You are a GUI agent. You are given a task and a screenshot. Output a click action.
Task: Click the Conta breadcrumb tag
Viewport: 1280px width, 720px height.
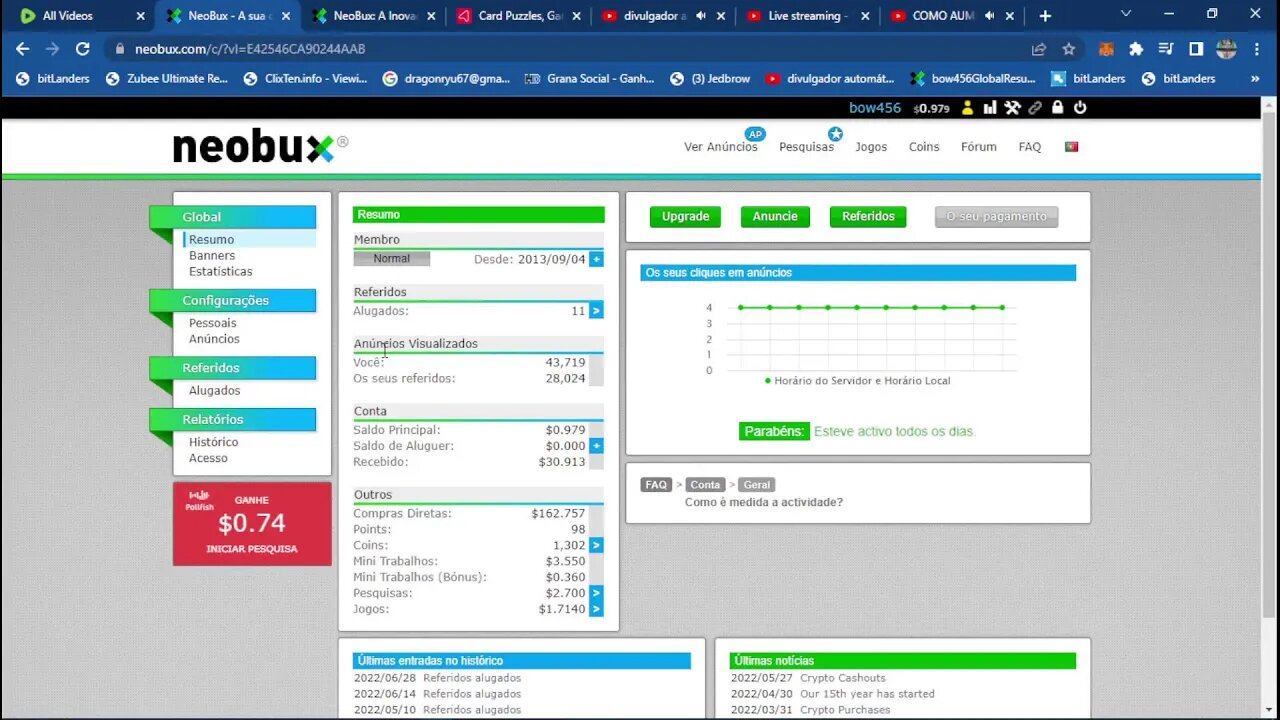pos(705,485)
